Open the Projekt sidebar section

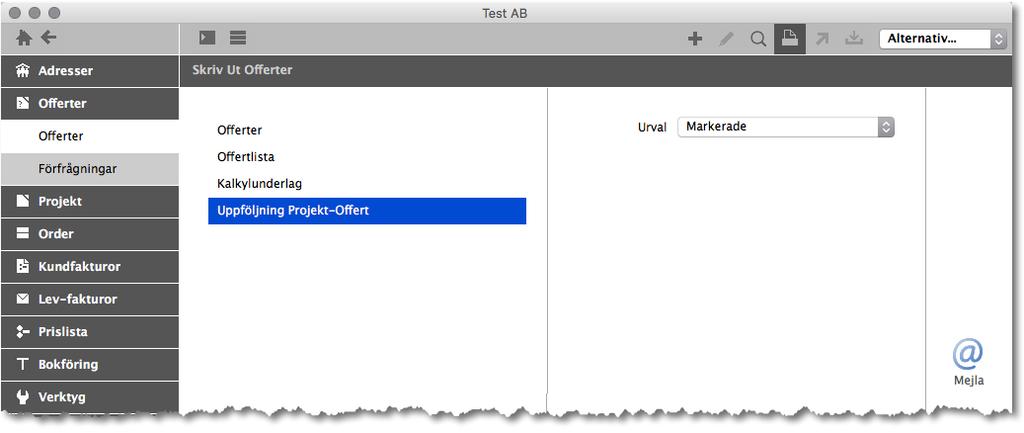tap(89, 201)
